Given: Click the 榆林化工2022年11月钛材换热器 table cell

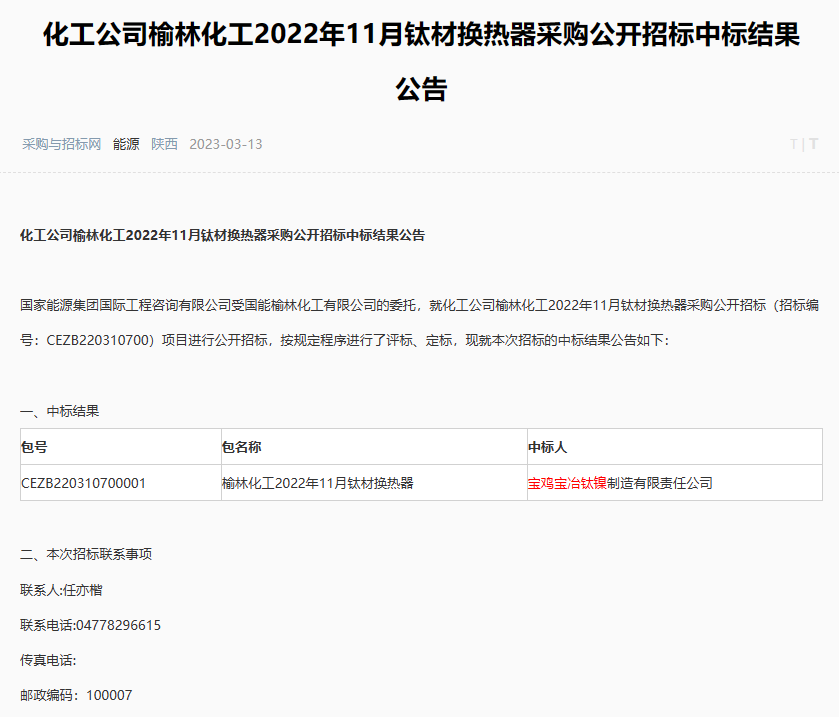Looking at the screenshot, I should tap(317, 483).
